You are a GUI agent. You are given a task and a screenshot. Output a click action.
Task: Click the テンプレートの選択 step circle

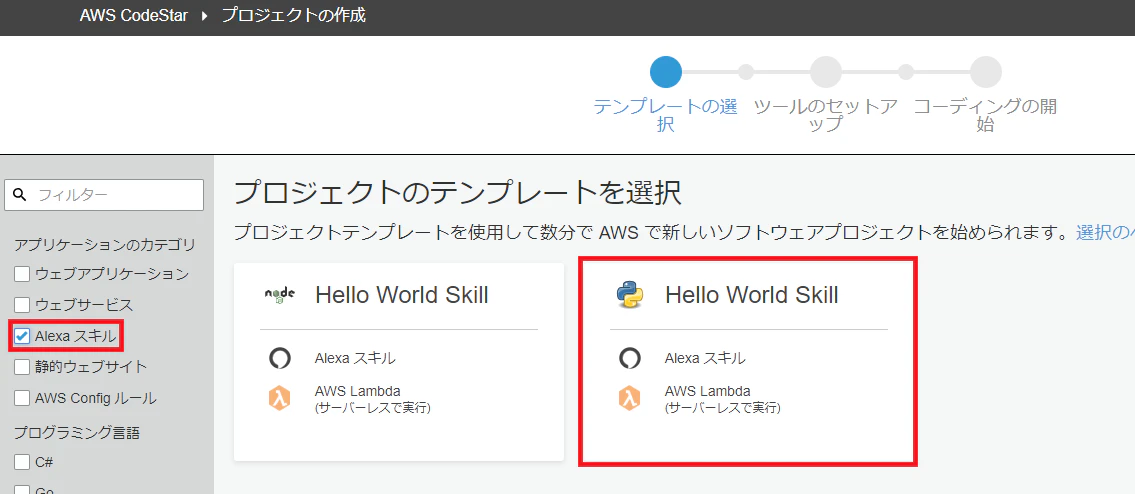pyautogui.click(x=666, y=72)
